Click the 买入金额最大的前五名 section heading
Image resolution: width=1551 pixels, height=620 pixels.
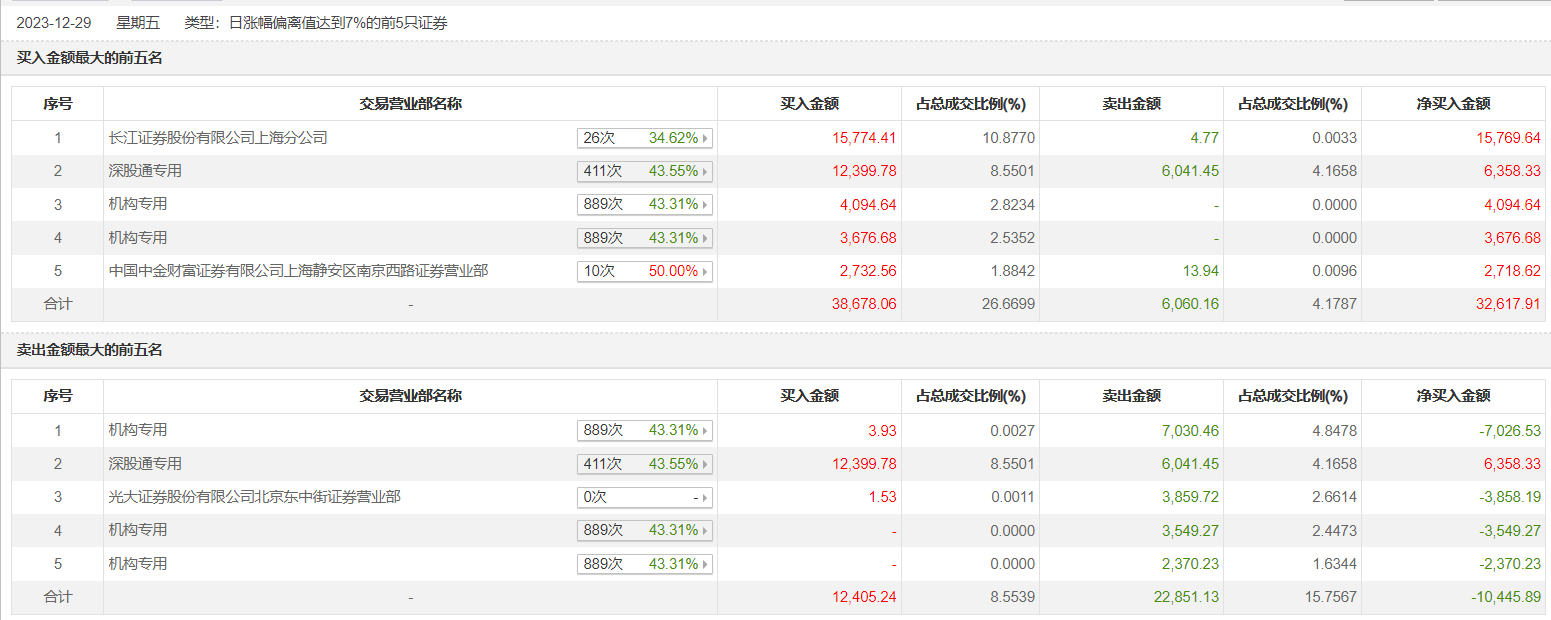90,58
